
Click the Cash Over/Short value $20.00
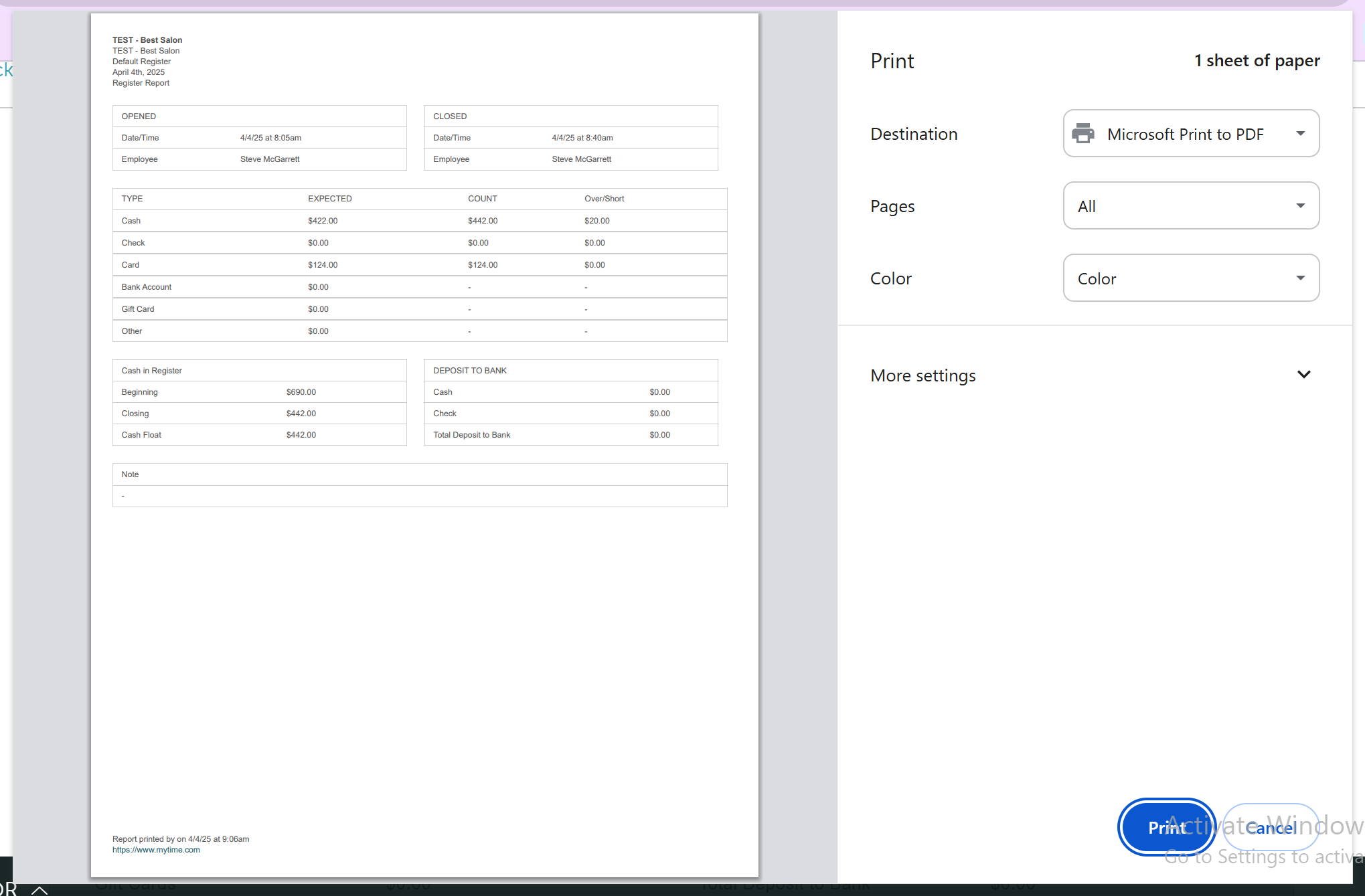pos(596,221)
